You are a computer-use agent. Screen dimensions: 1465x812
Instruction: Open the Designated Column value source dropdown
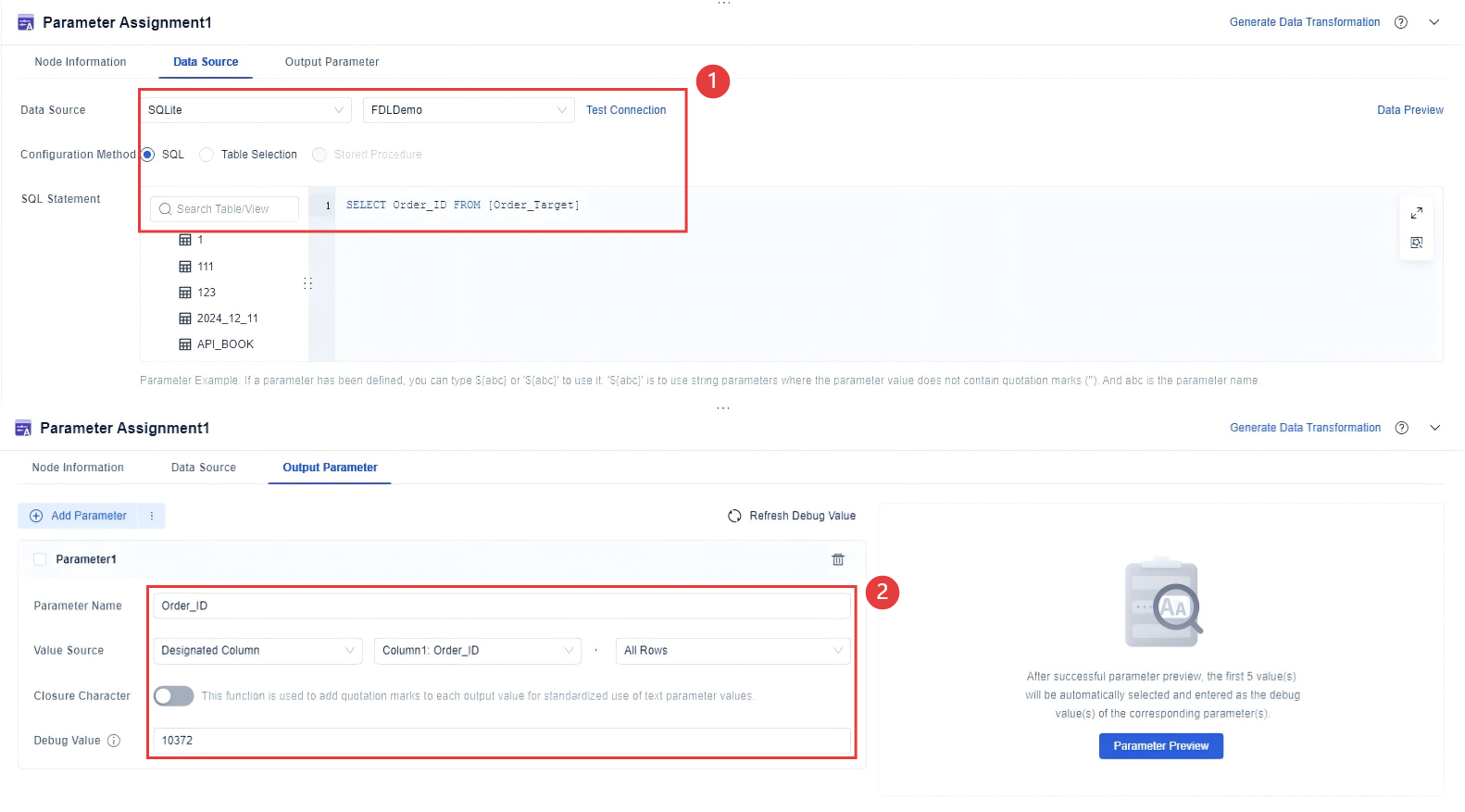point(257,651)
